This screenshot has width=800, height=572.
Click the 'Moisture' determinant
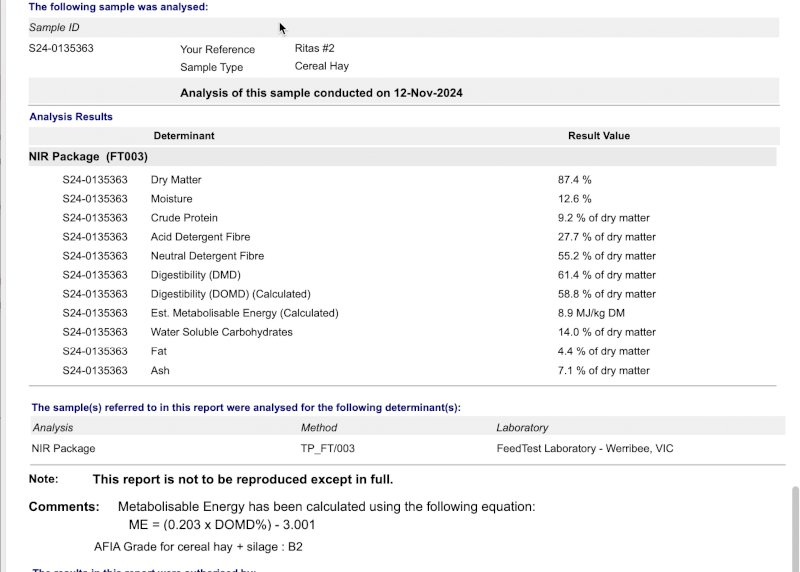[171, 198]
